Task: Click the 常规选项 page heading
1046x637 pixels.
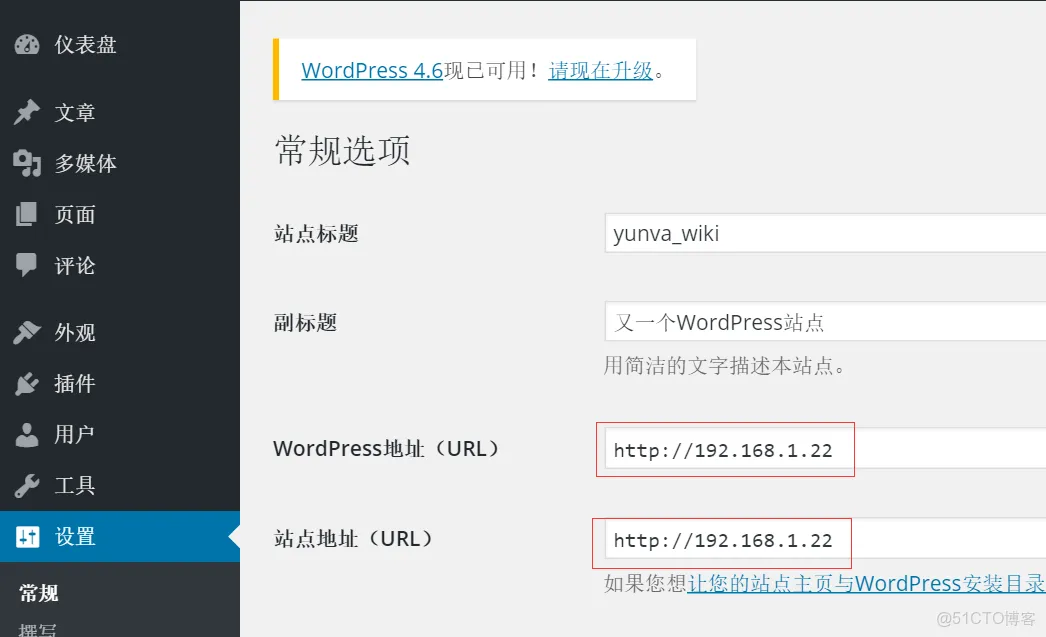Action: point(341,150)
